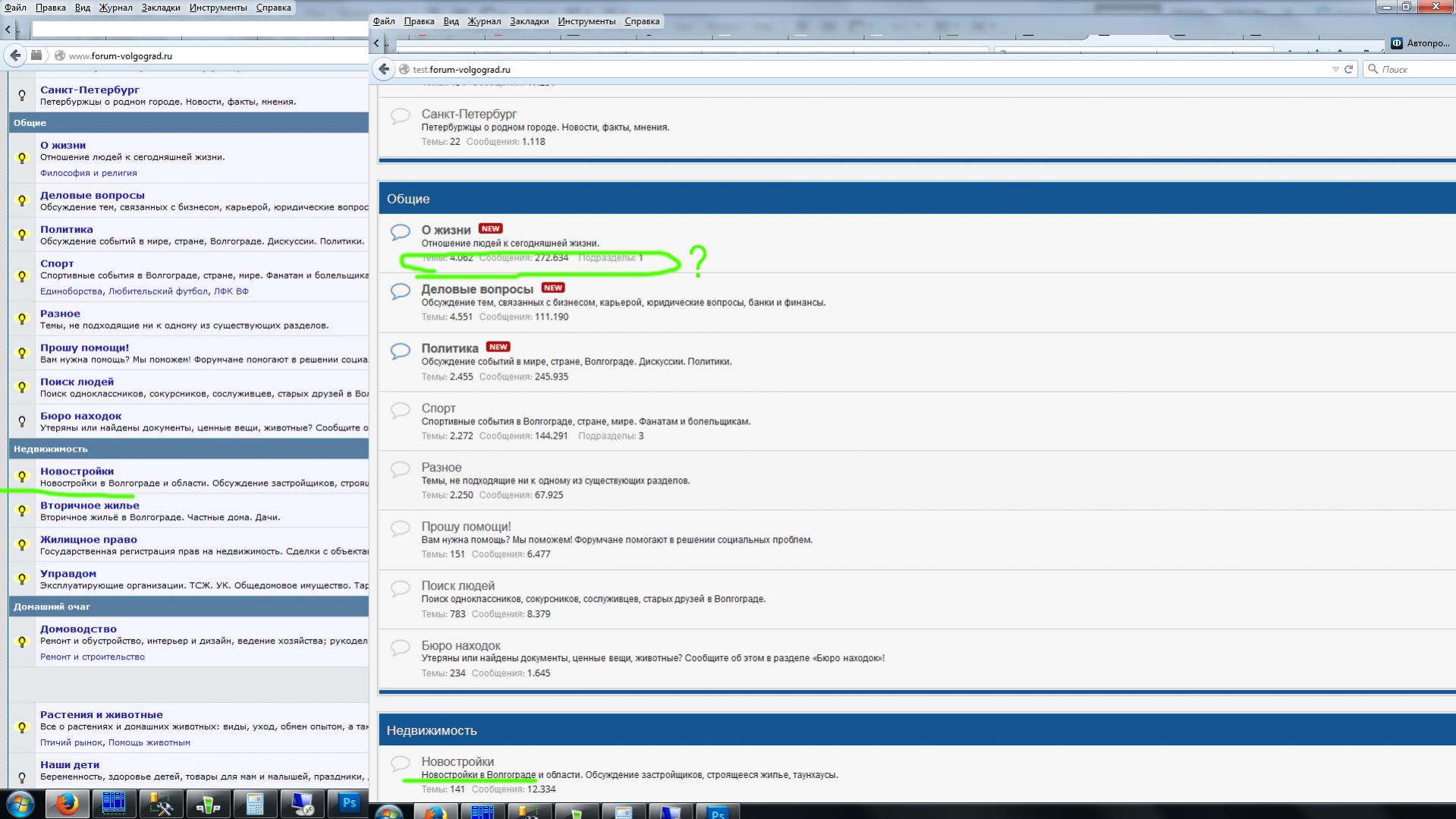This screenshot has width=1456, height=819.
Task: Click the reload button in right browser
Action: pos(1348,69)
